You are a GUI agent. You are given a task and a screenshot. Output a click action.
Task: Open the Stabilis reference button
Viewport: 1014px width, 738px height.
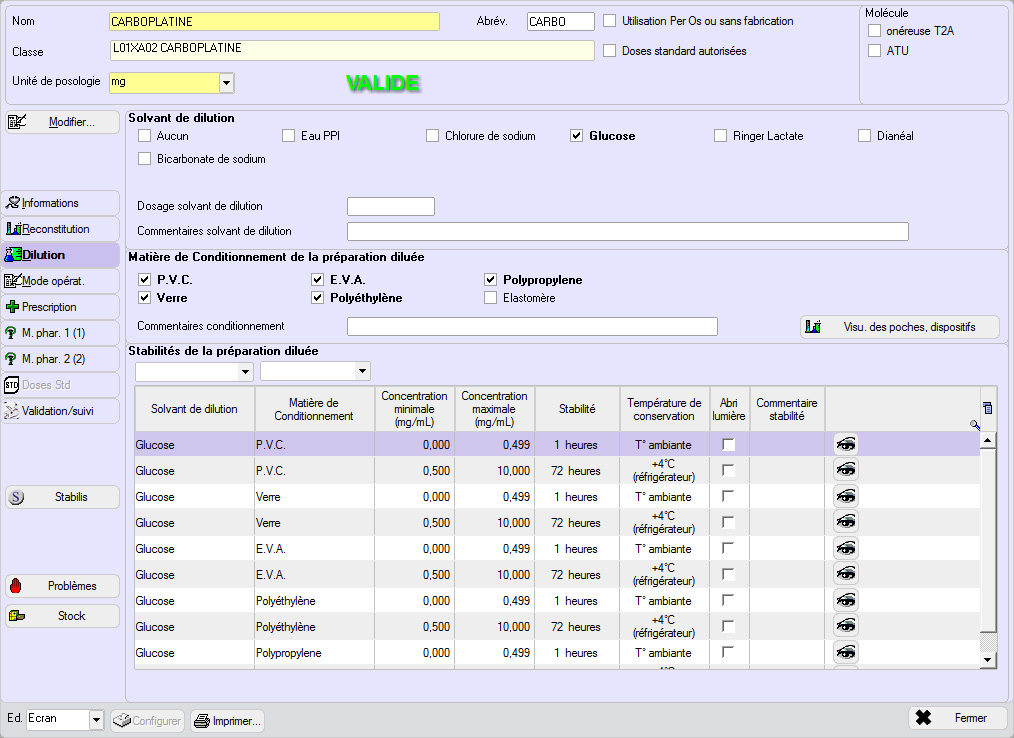[x=62, y=497]
